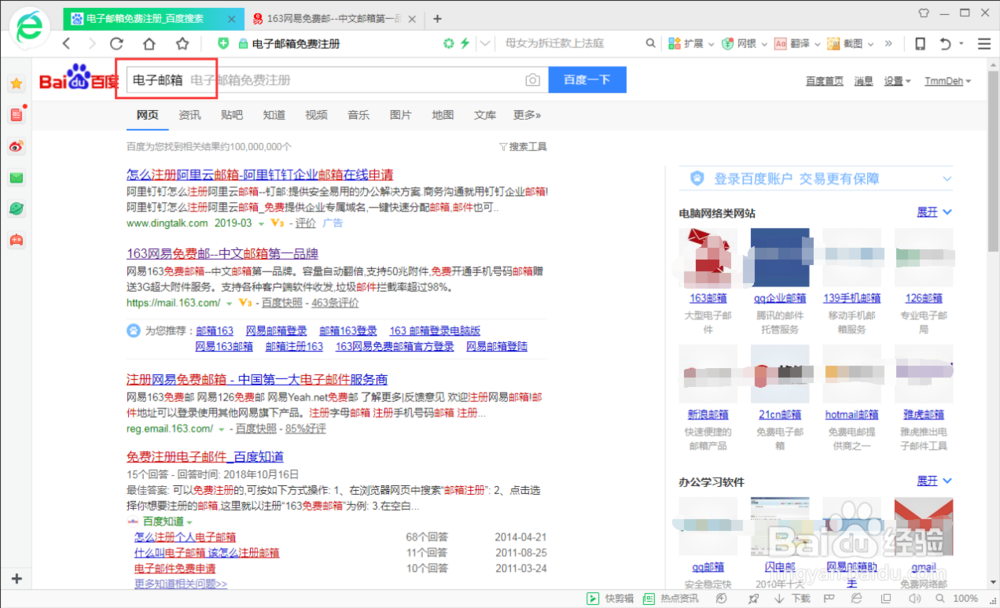Click the speaker mute icon in status bar
The width and height of the screenshot is (1000, 608).
pos(915,598)
